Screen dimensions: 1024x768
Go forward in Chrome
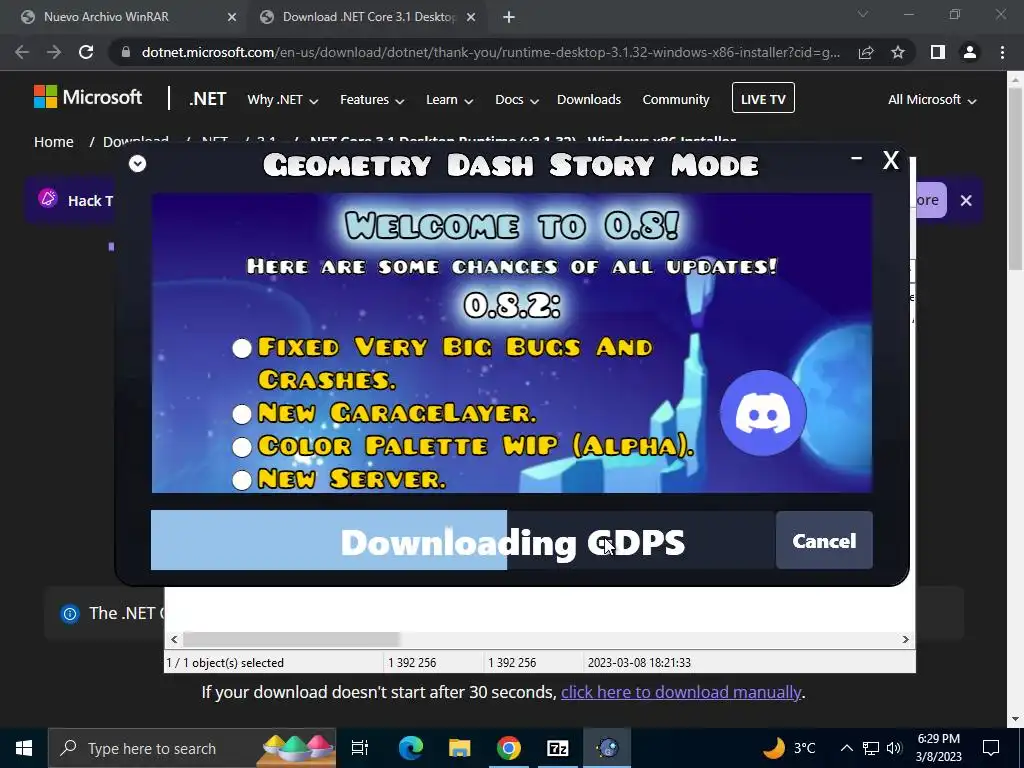tap(54, 52)
